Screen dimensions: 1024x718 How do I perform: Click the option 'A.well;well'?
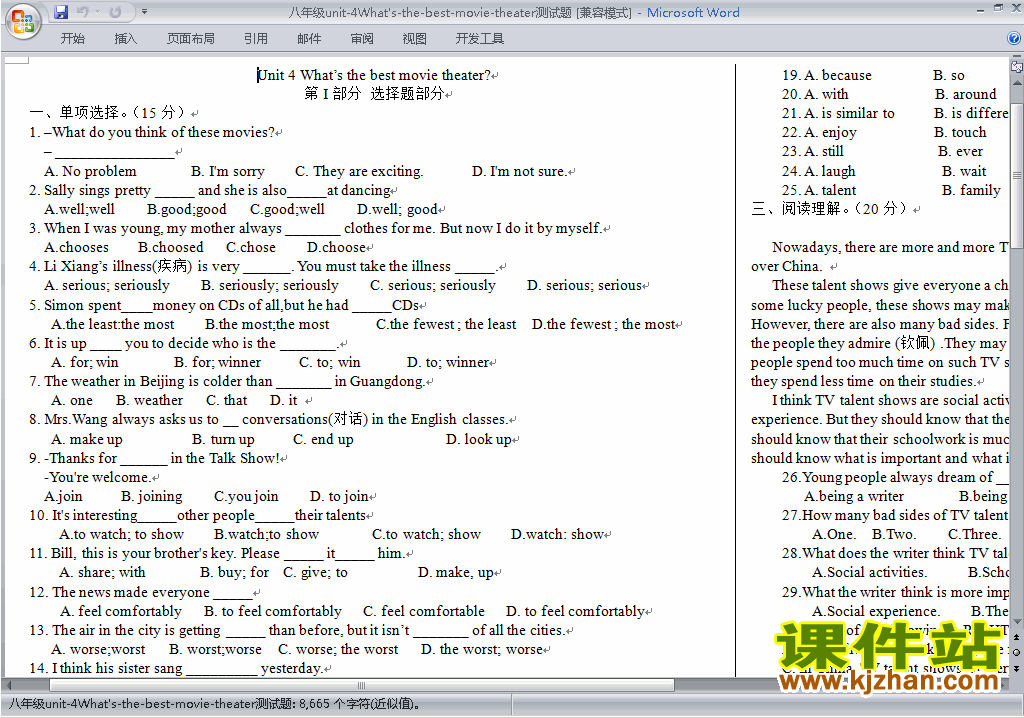79,209
